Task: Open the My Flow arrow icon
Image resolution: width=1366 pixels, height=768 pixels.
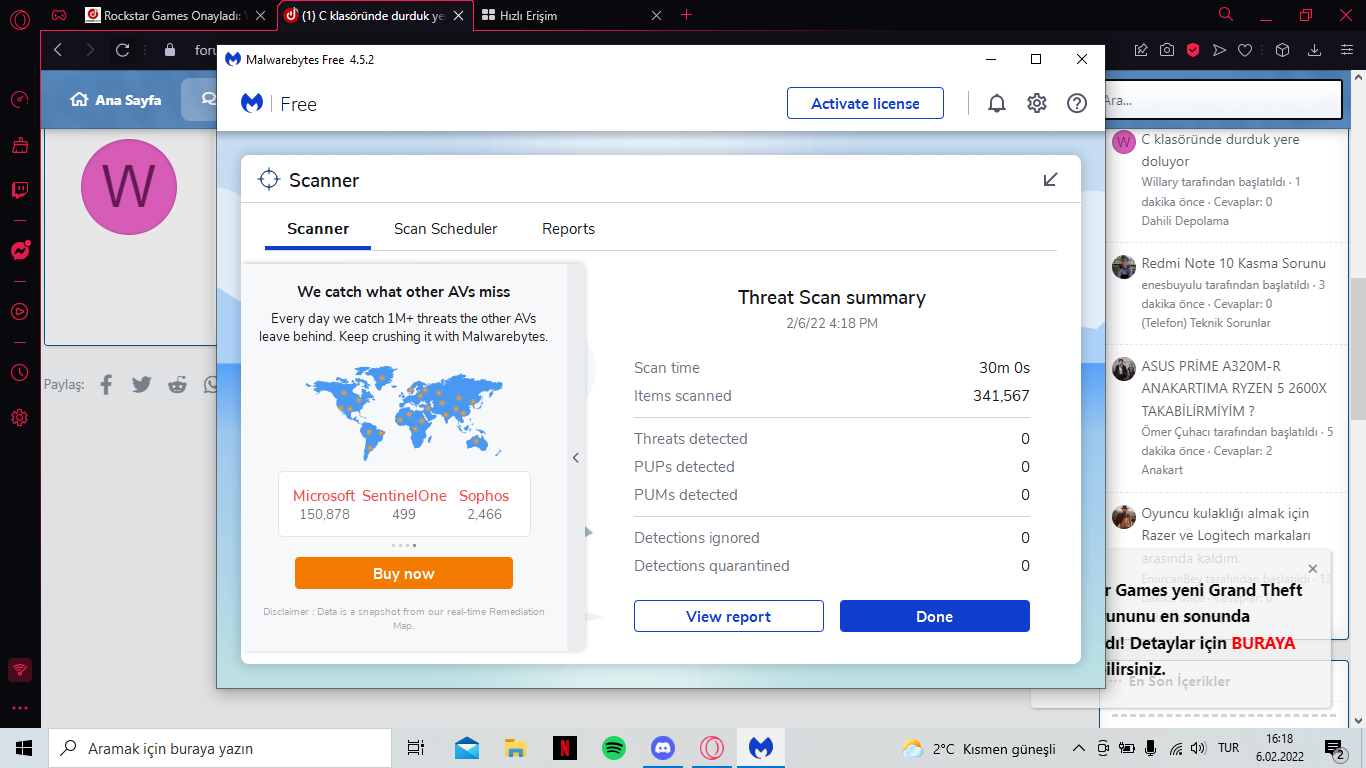Action: (x=1219, y=50)
